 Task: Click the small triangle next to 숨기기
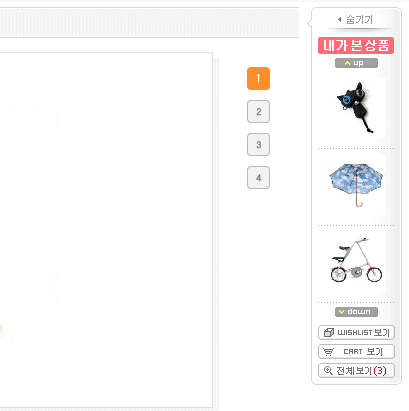click(340, 19)
